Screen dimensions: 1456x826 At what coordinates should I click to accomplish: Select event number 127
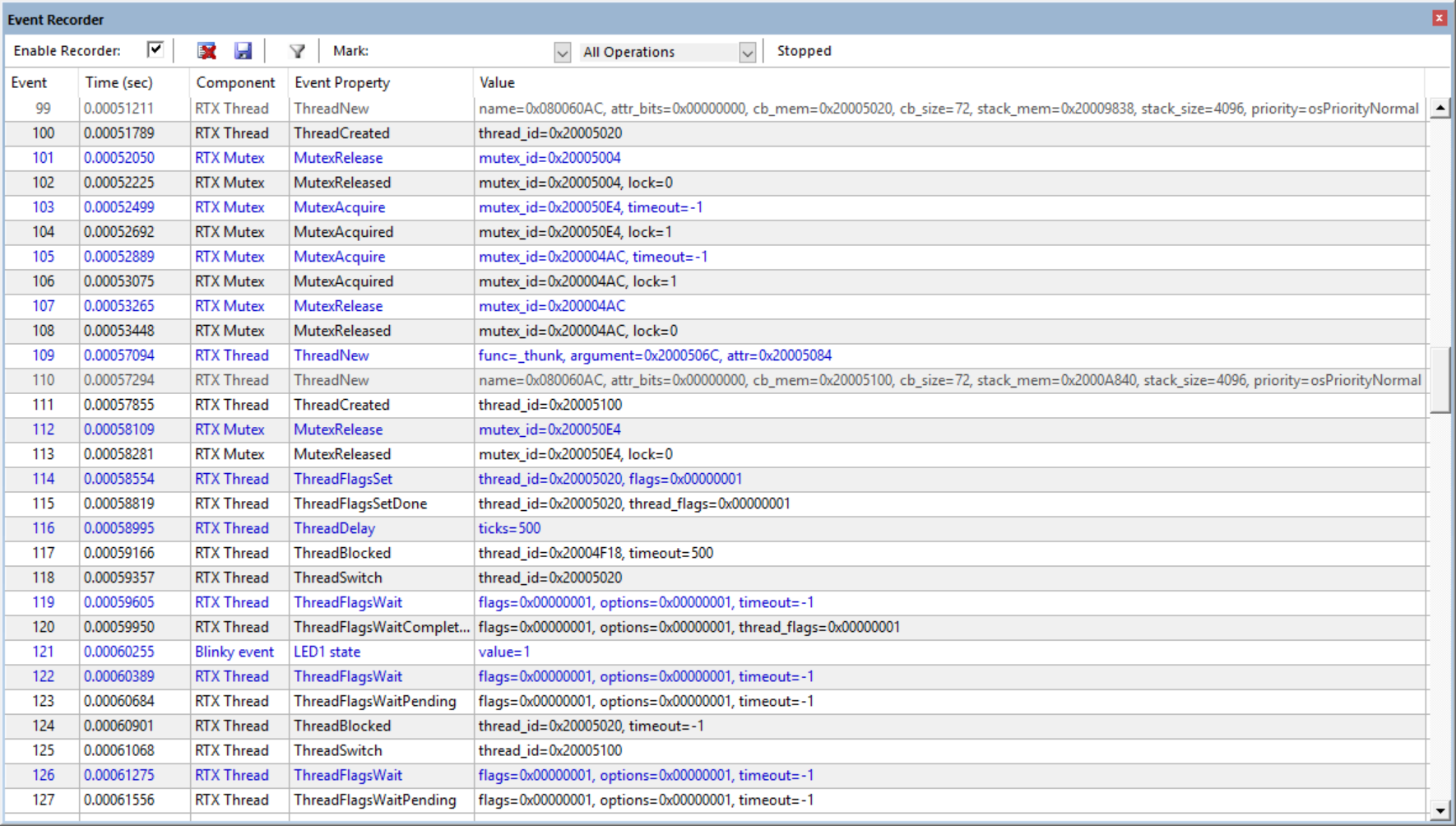[43, 800]
